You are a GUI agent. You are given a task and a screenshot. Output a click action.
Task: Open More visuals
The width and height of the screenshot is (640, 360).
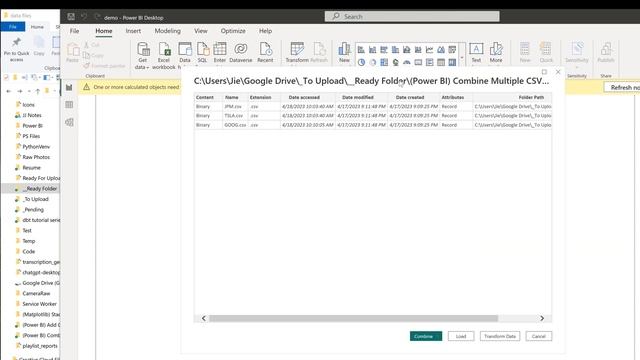[x=496, y=53]
